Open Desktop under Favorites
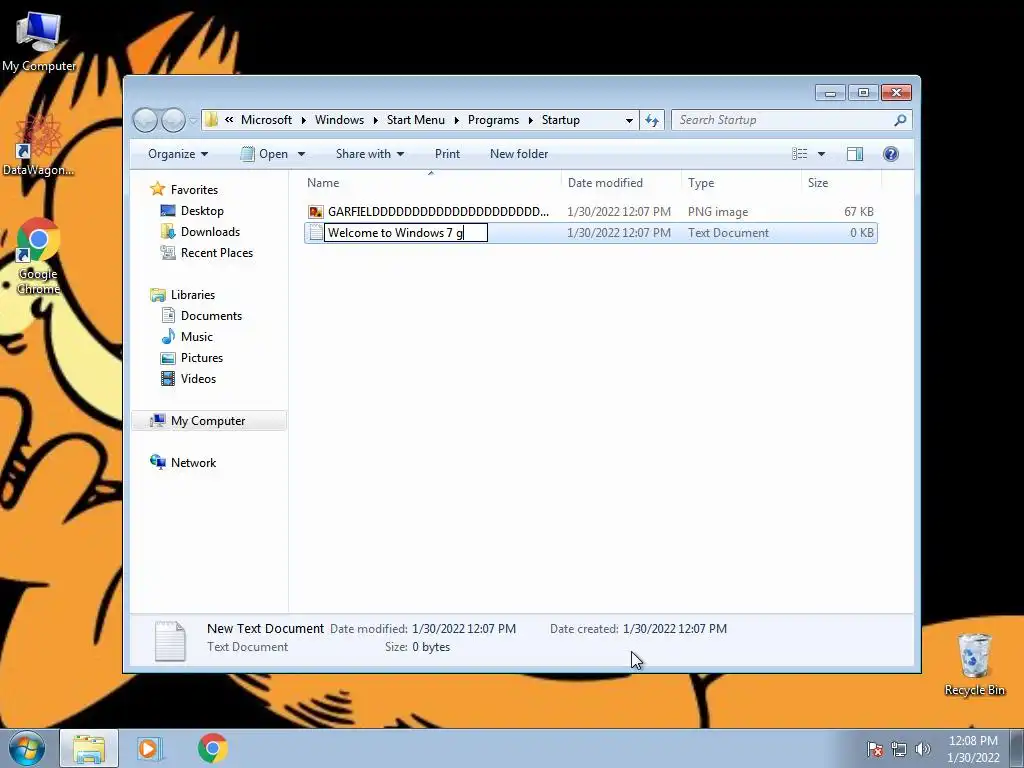 pos(202,210)
